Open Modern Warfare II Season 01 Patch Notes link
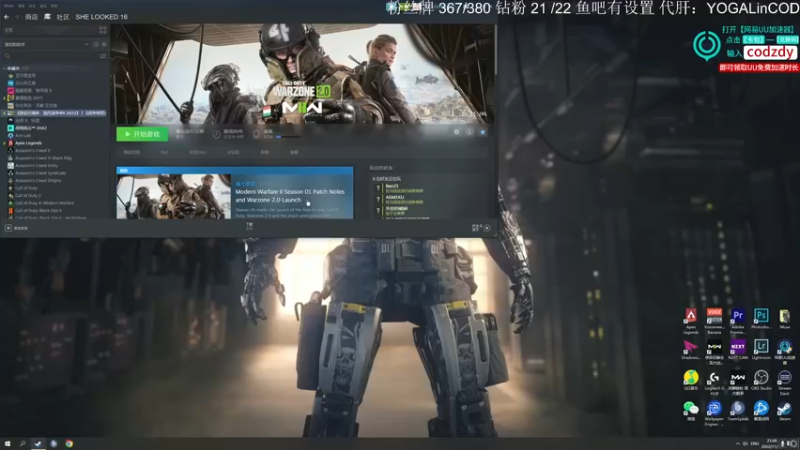800x450 pixels. (290, 195)
